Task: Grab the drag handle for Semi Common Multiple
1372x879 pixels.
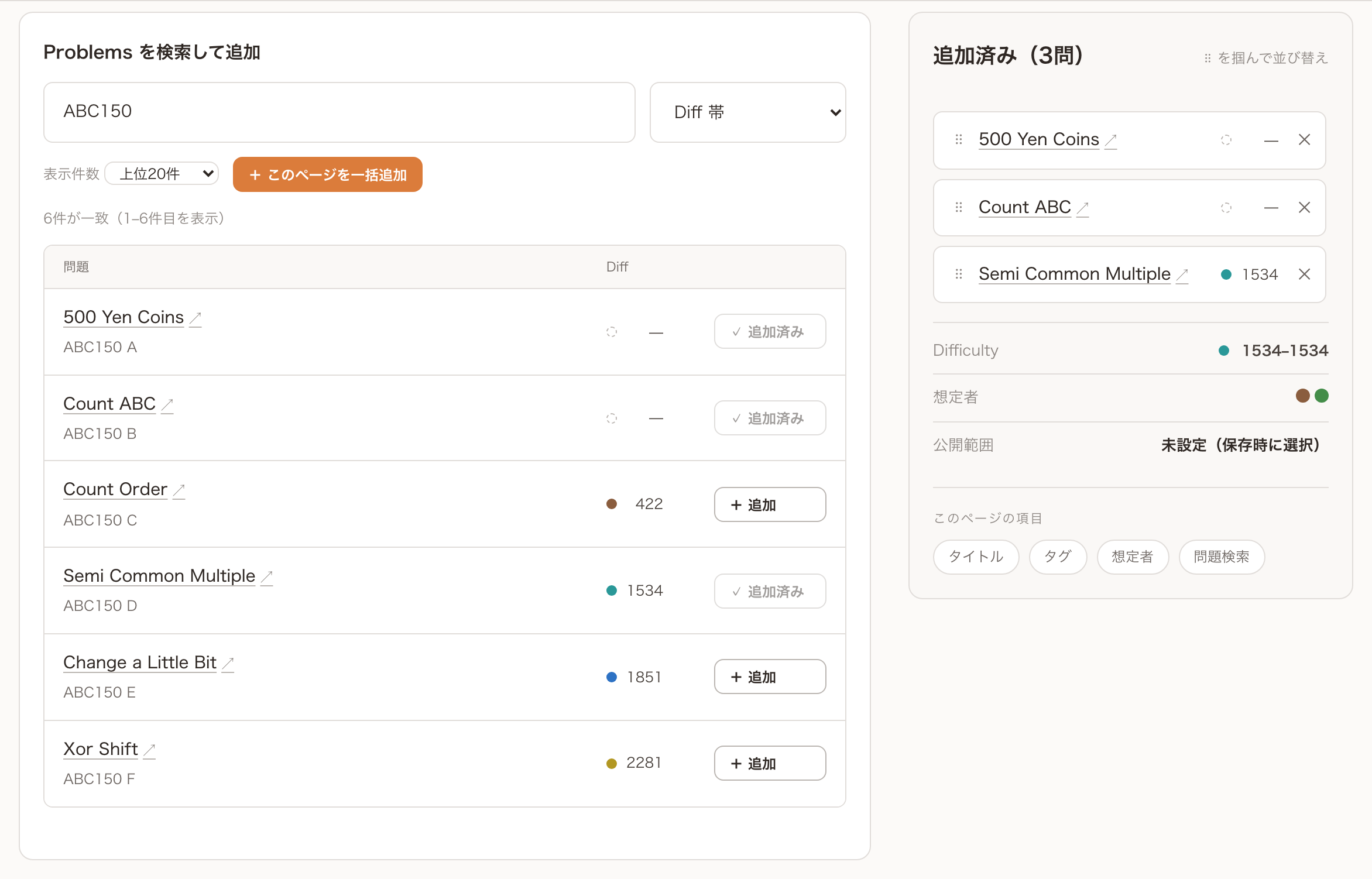Action: (959, 274)
